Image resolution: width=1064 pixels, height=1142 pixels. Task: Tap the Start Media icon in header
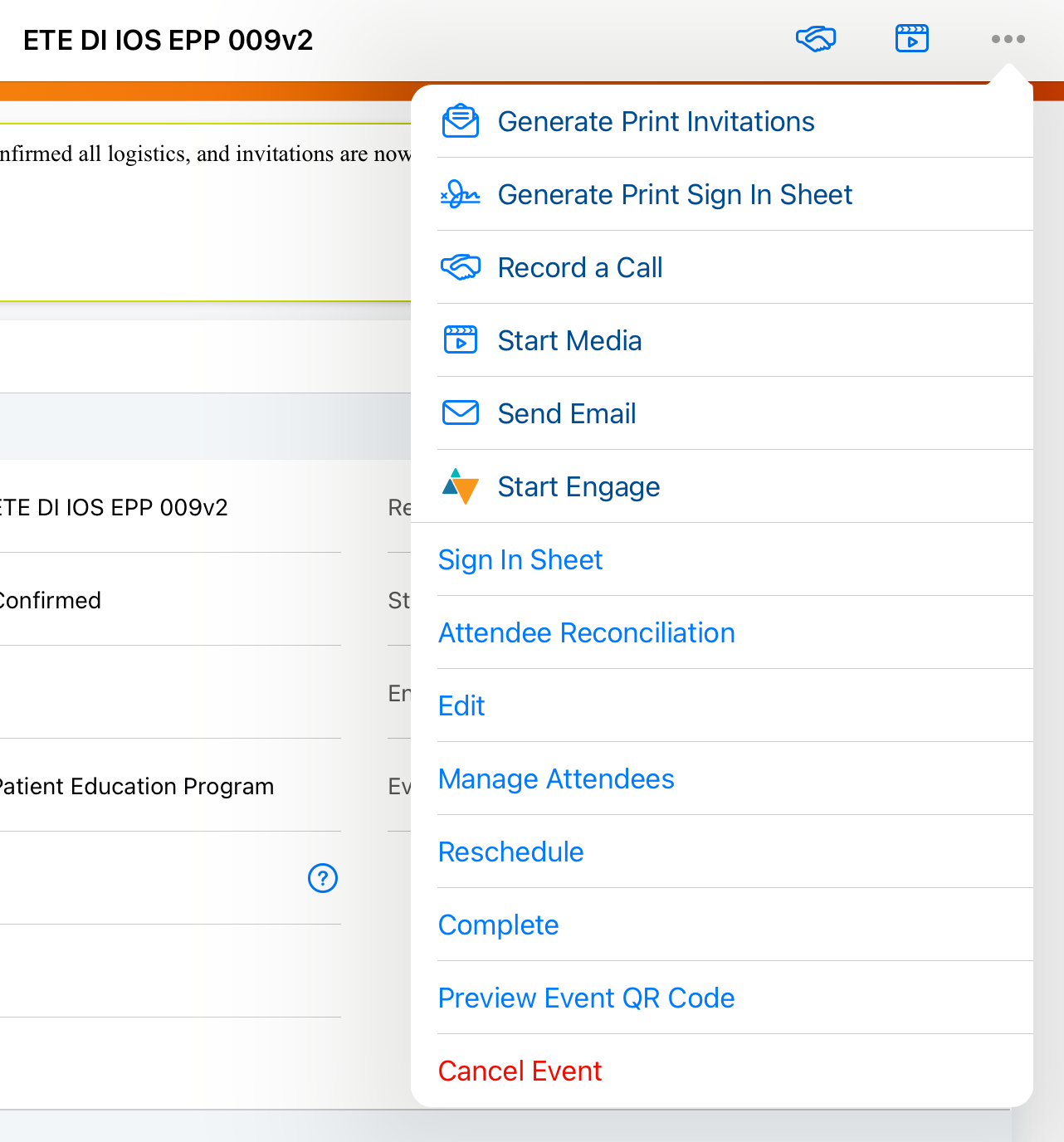point(911,39)
